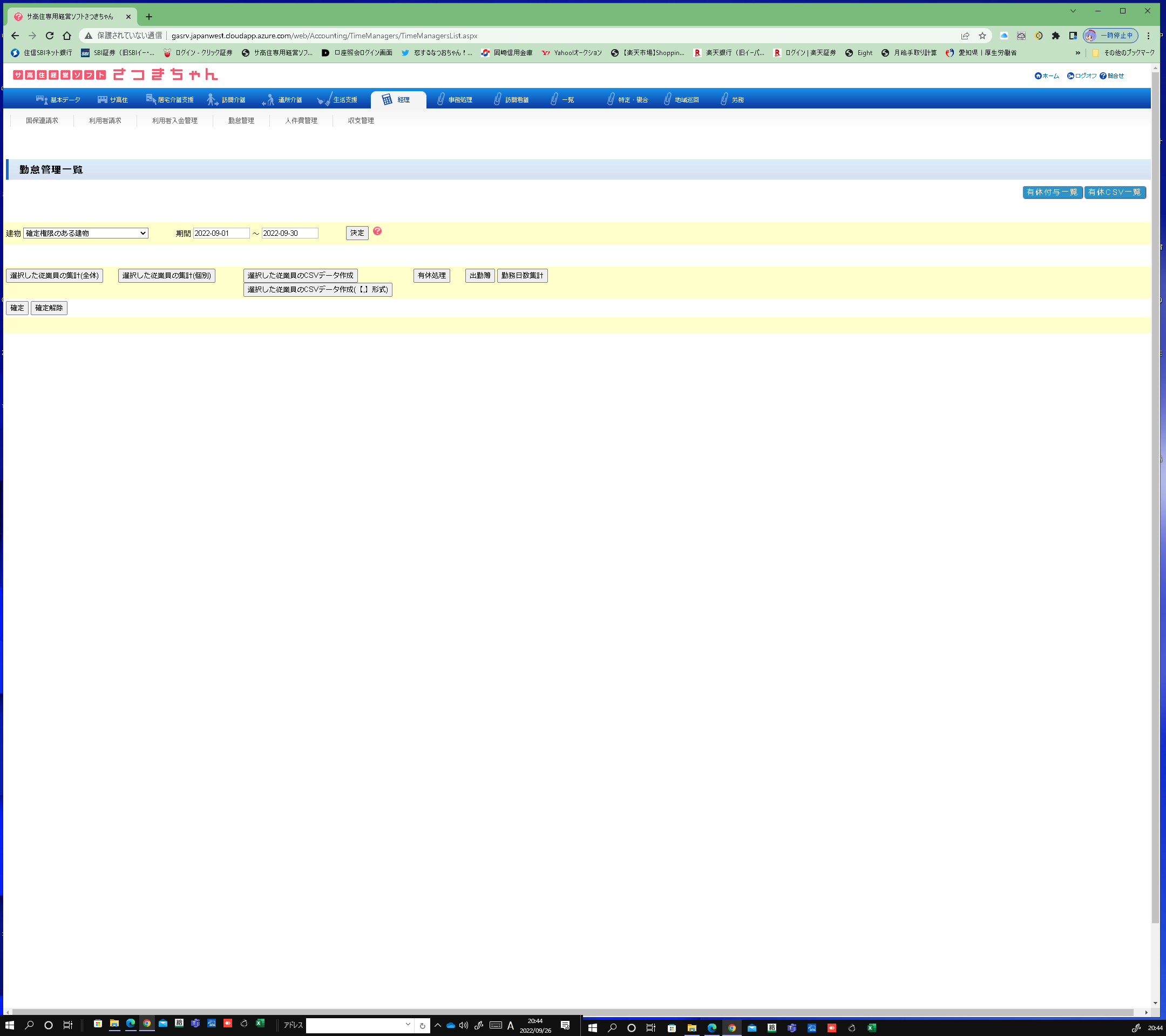This screenshot has width=1166, height=1036.
Task: Bookmark this page with the star icon
Action: (x=982, y=36)
